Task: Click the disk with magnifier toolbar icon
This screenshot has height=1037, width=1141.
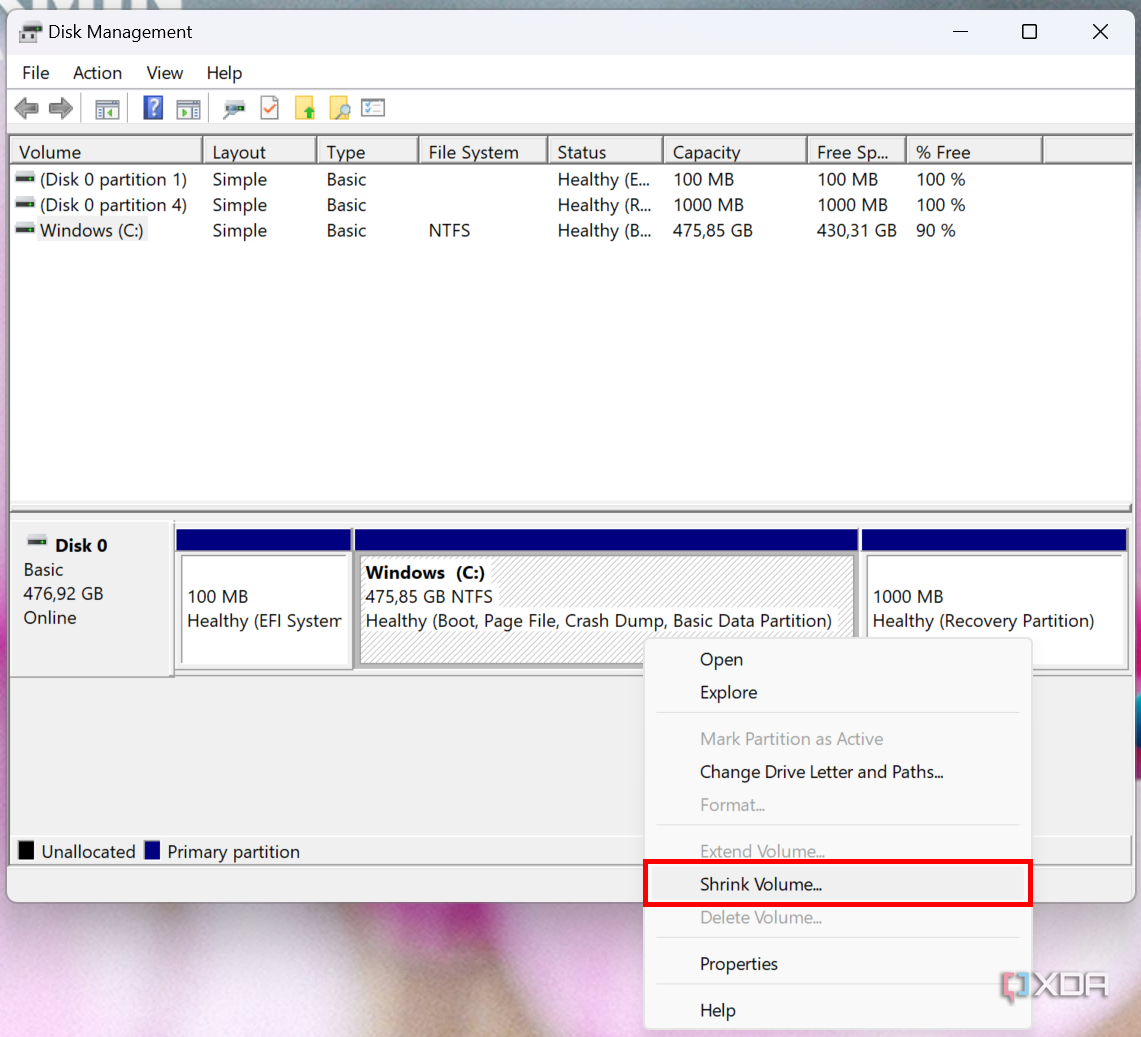Action: click(234, 108)
